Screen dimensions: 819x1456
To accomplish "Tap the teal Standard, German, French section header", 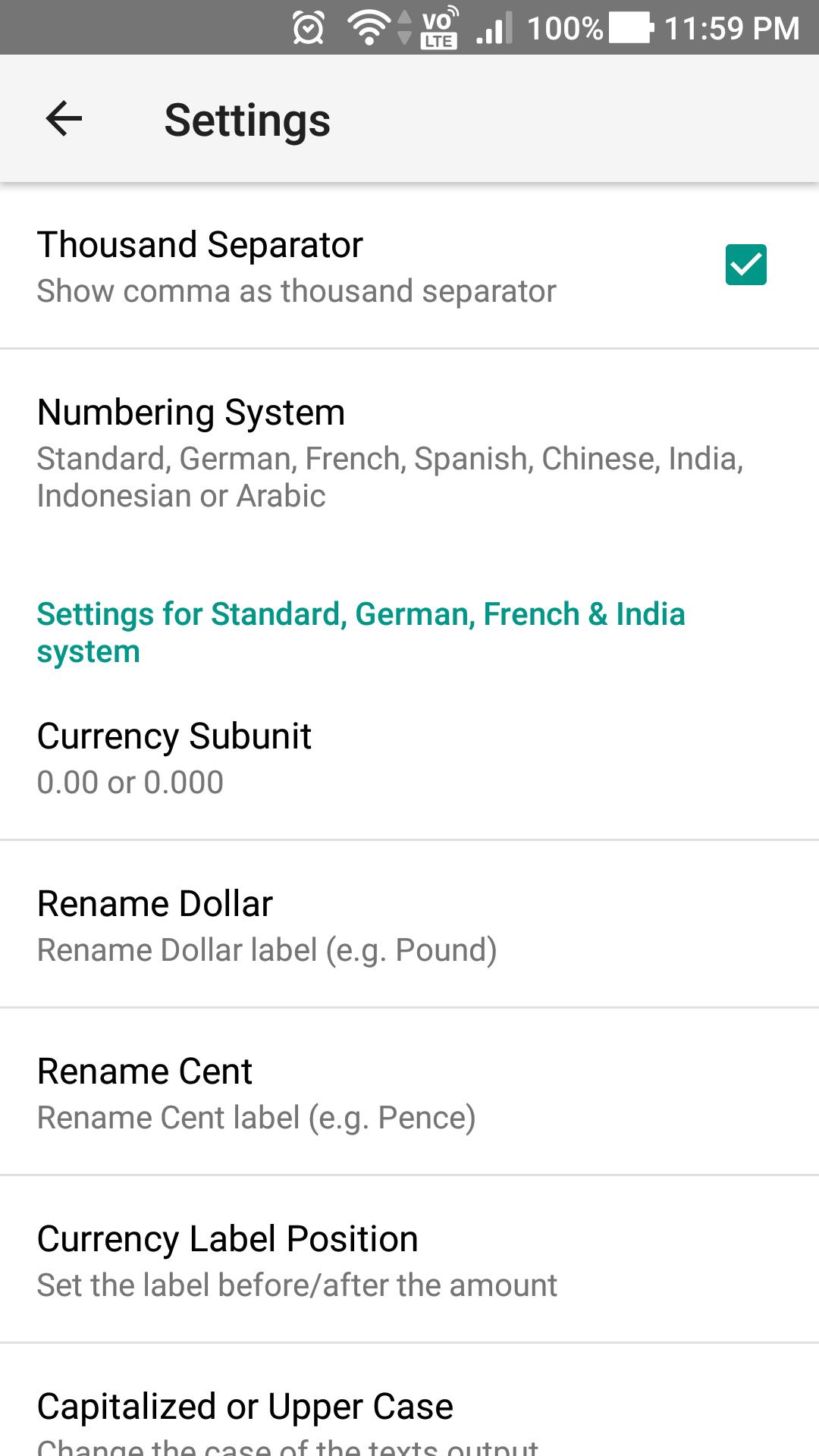I will [x=361, y=632].
